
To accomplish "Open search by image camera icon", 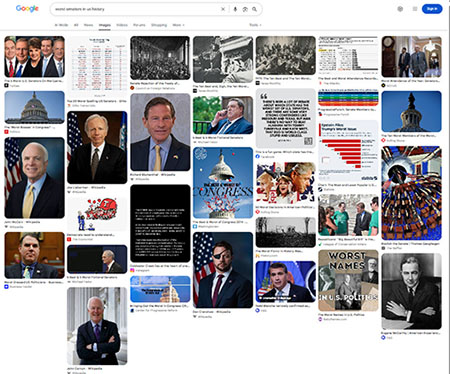I will [x=245, y=9].
